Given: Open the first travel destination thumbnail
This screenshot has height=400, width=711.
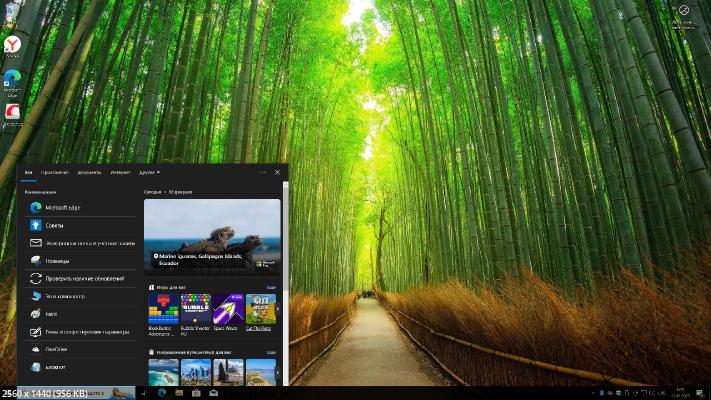Looking at the screenshot, I should (x=164, y=372).
